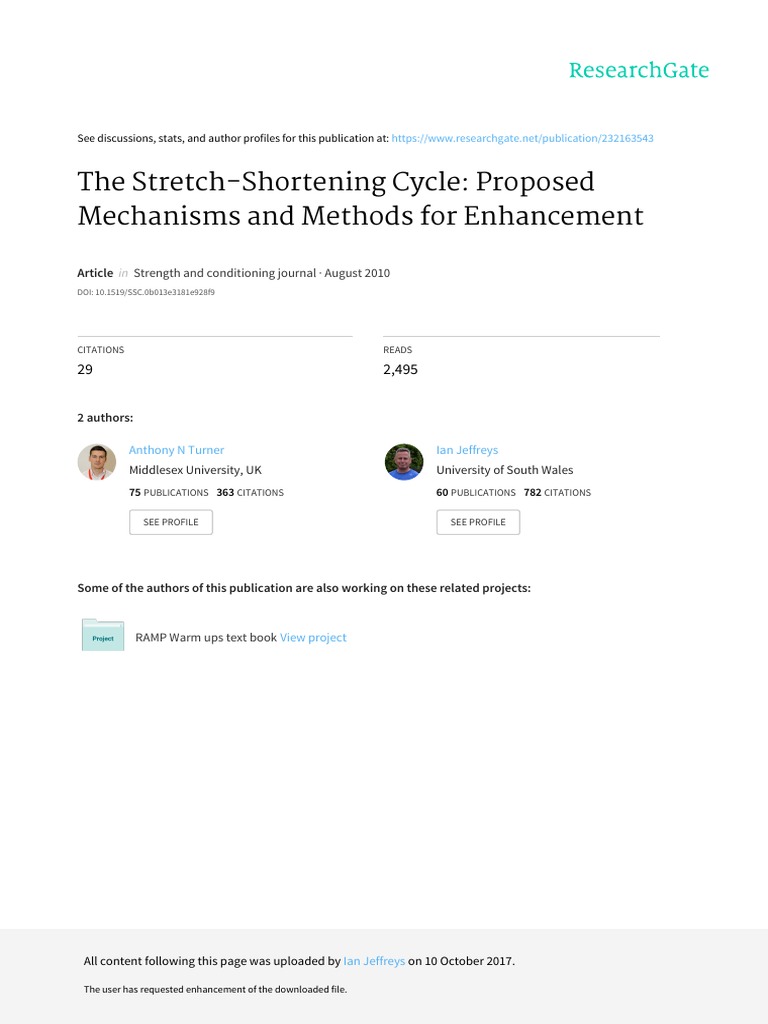The width and height of the screenshot is (768, 1024).
Task: Click the ResearchGate logo
Action: point(638,70)
